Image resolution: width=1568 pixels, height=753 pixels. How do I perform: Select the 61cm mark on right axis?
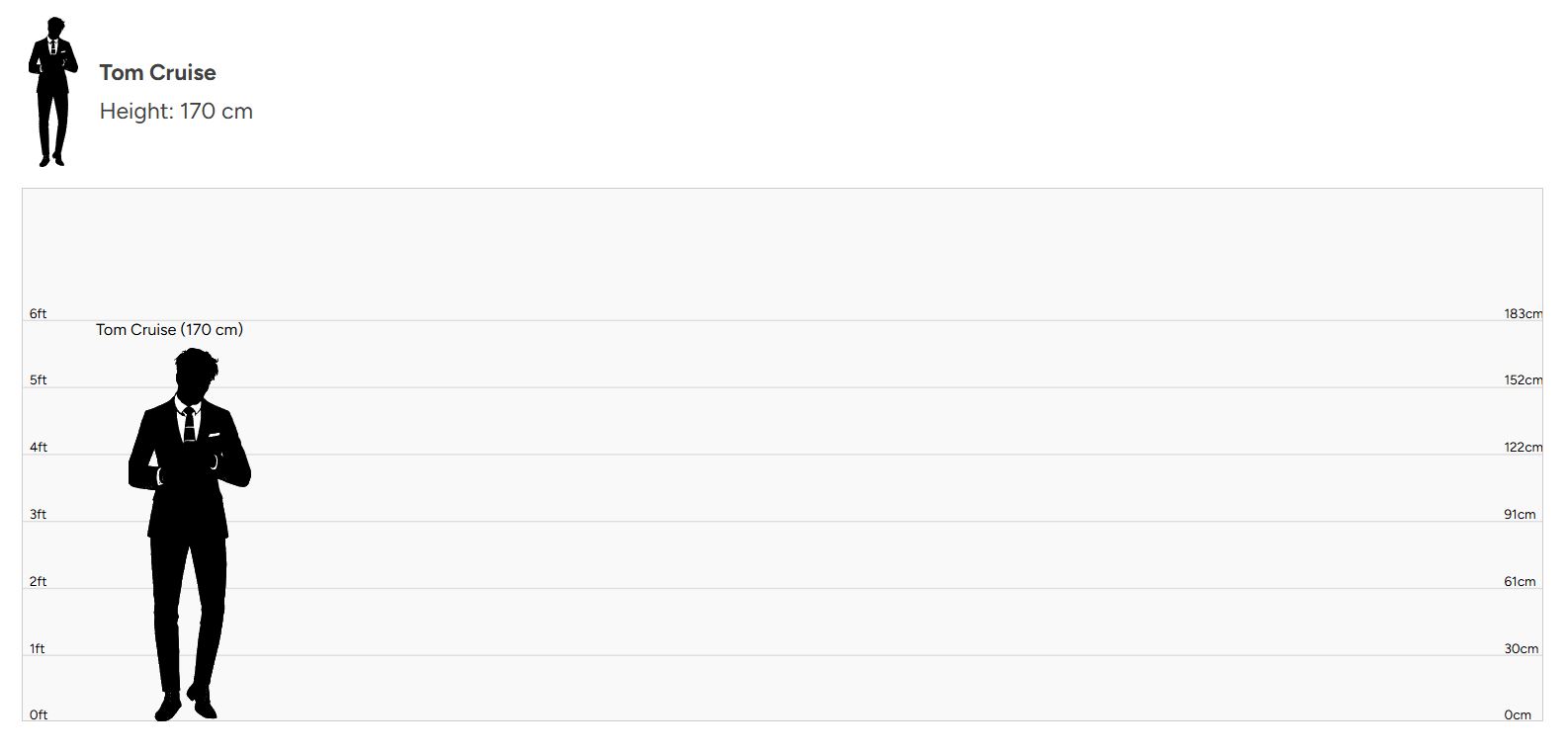coord(1520,581)
